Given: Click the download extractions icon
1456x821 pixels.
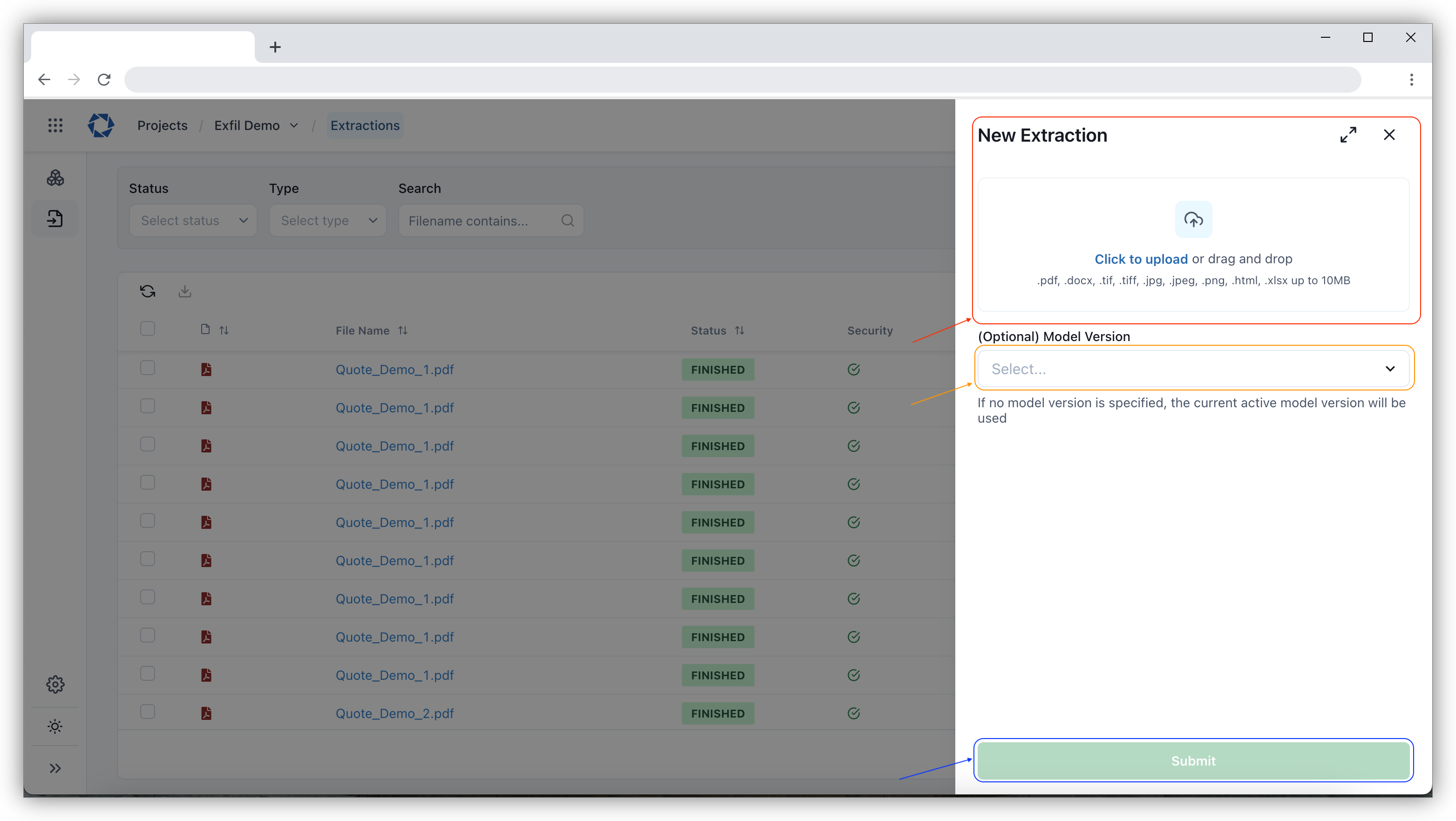Looking at the screenshot, I should pyautogui.click(x=185, y=291).
